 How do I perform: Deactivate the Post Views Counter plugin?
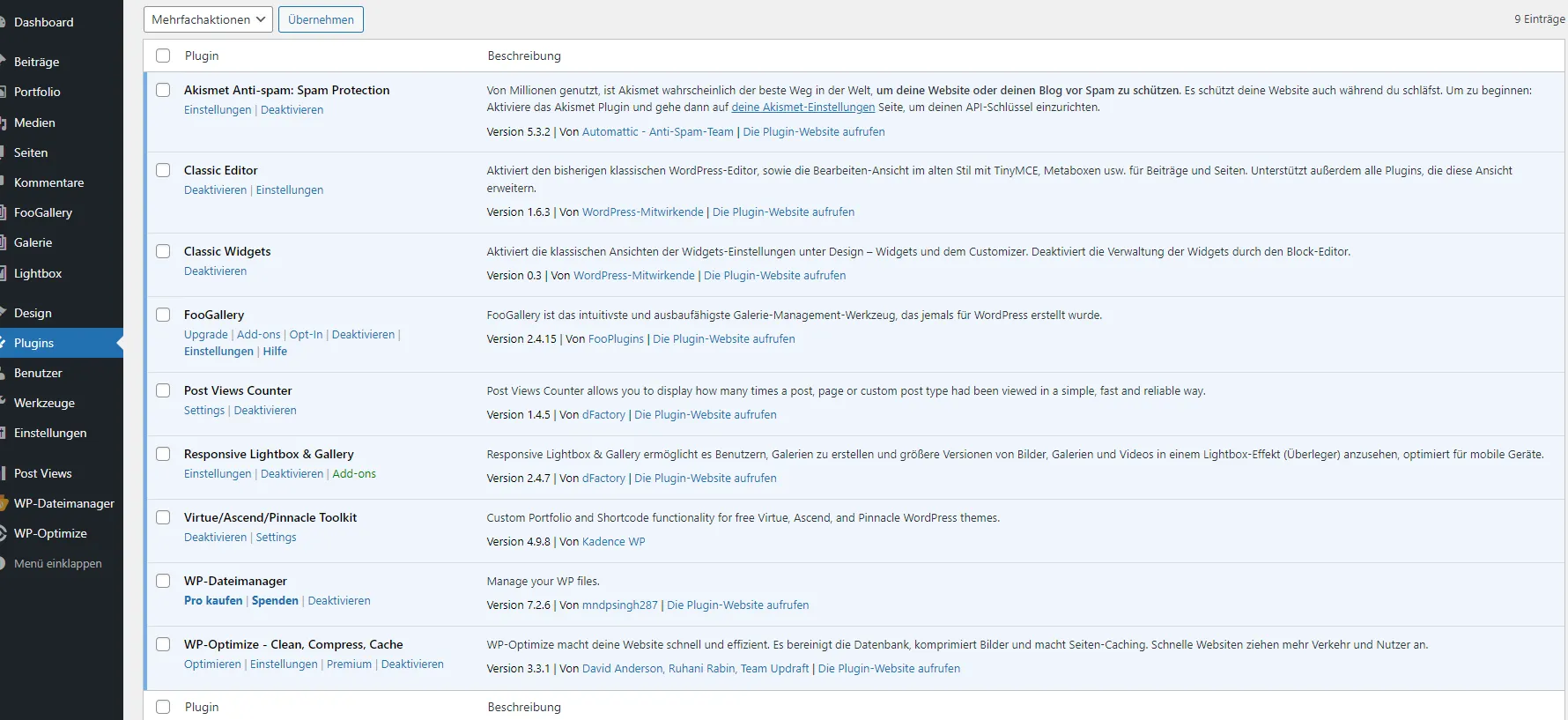pyautogui.click(x=265, y=411)
